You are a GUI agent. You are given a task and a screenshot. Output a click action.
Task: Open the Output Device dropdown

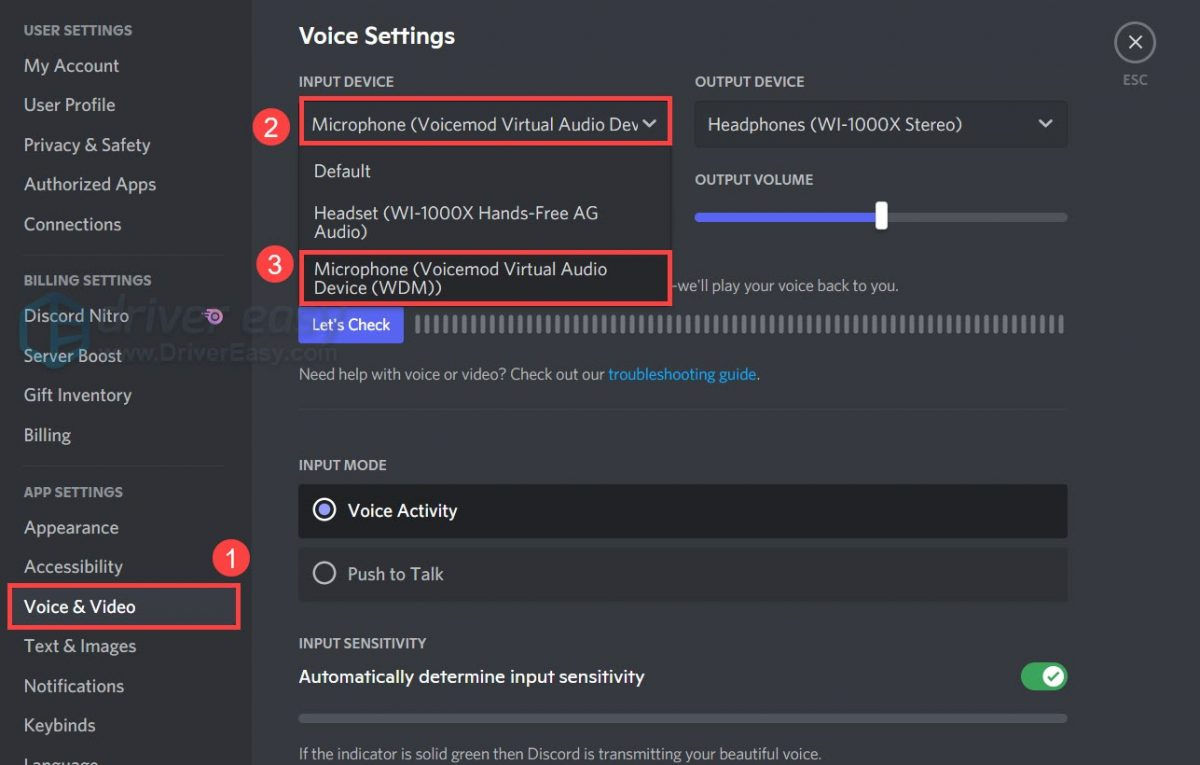880,124
